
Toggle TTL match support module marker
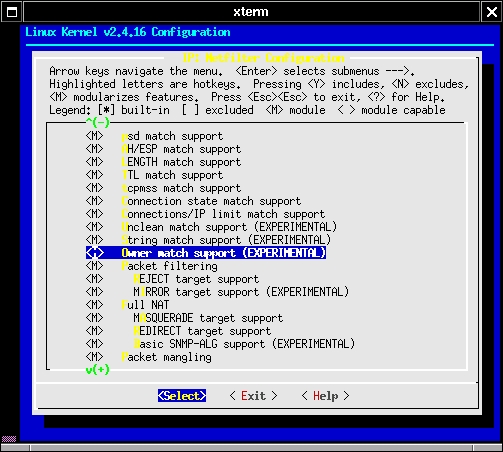click(x=94, y=175)
